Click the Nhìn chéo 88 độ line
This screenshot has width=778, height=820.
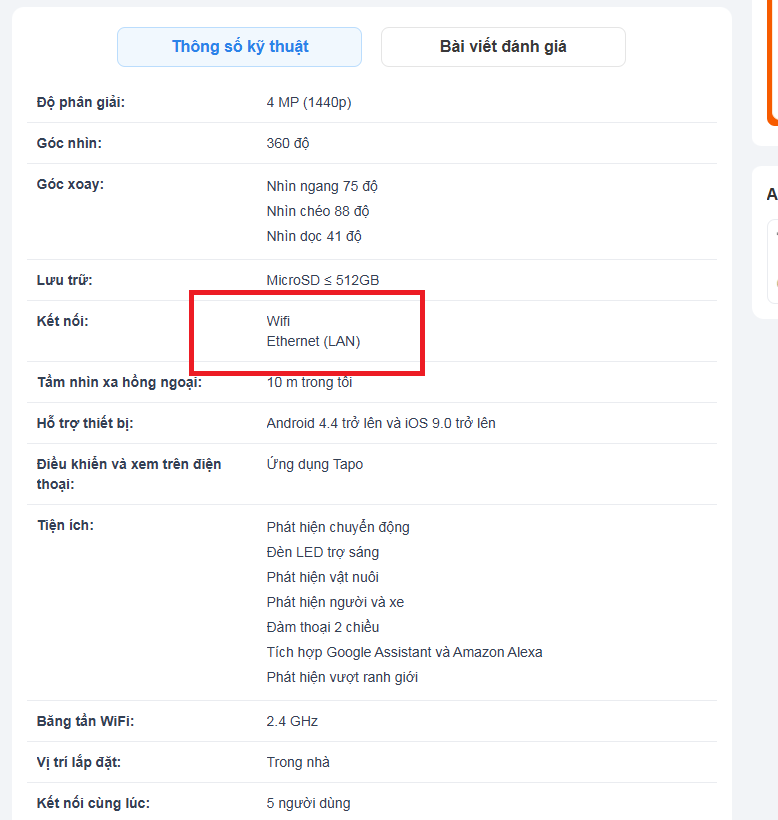318,211
